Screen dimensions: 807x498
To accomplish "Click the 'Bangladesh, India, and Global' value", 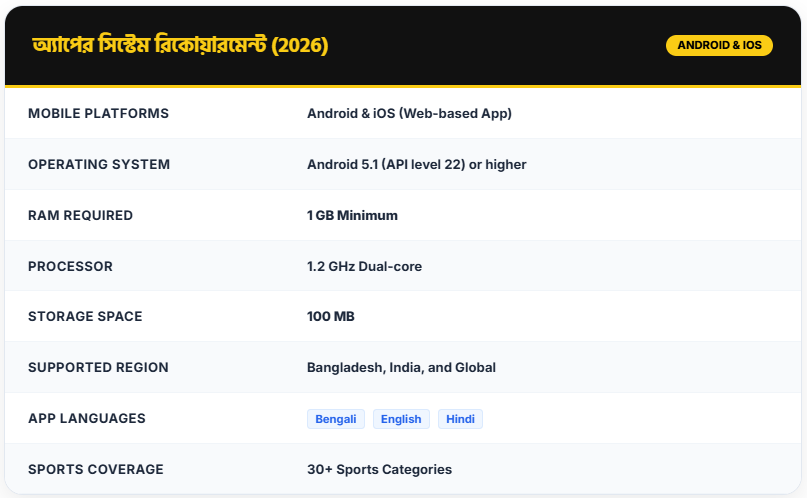I will click(x=401, y=368).
